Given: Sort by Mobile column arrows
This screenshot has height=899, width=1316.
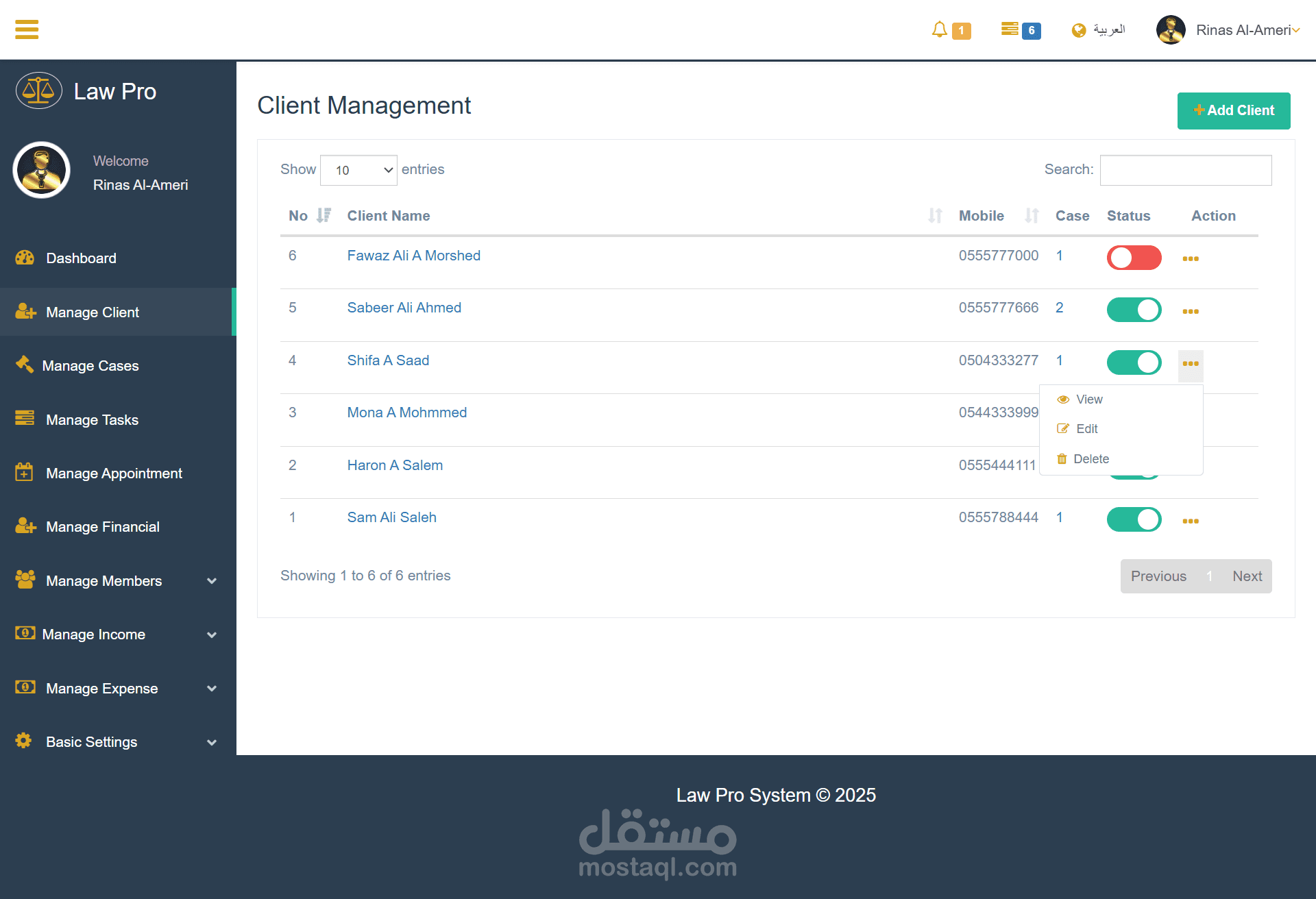Looking at the screenshot, I should click(1032, 216).
